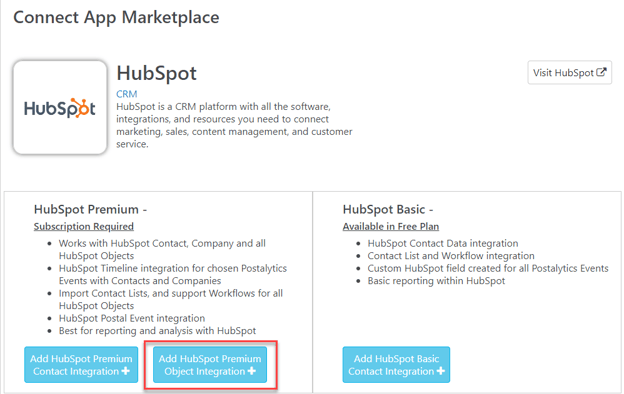624x394 pixels.
Task: Add HubSpot Basic Contact Integration
Action: point(396,365)
